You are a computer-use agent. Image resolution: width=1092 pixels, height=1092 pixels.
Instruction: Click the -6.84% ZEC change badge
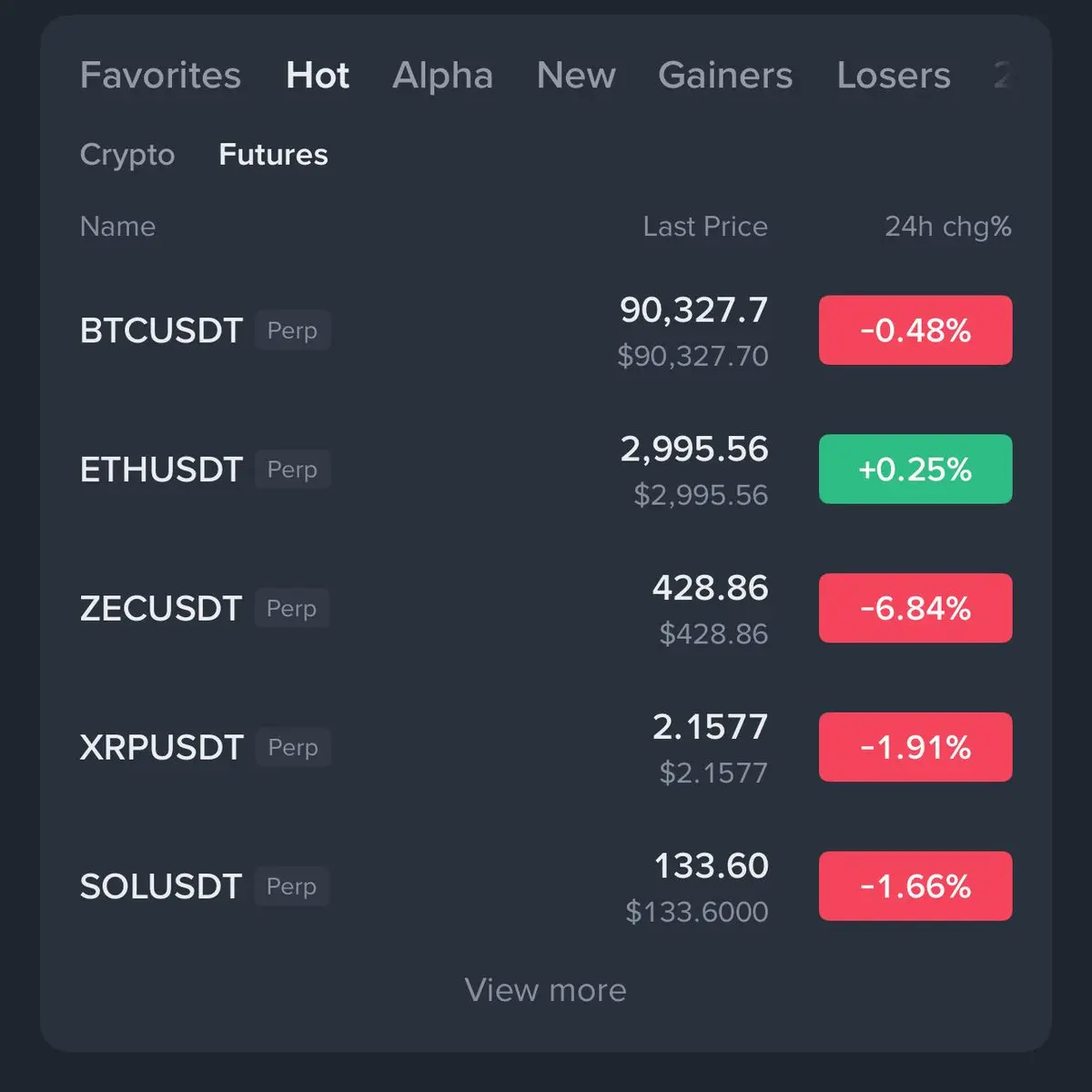tap(915, 608)
